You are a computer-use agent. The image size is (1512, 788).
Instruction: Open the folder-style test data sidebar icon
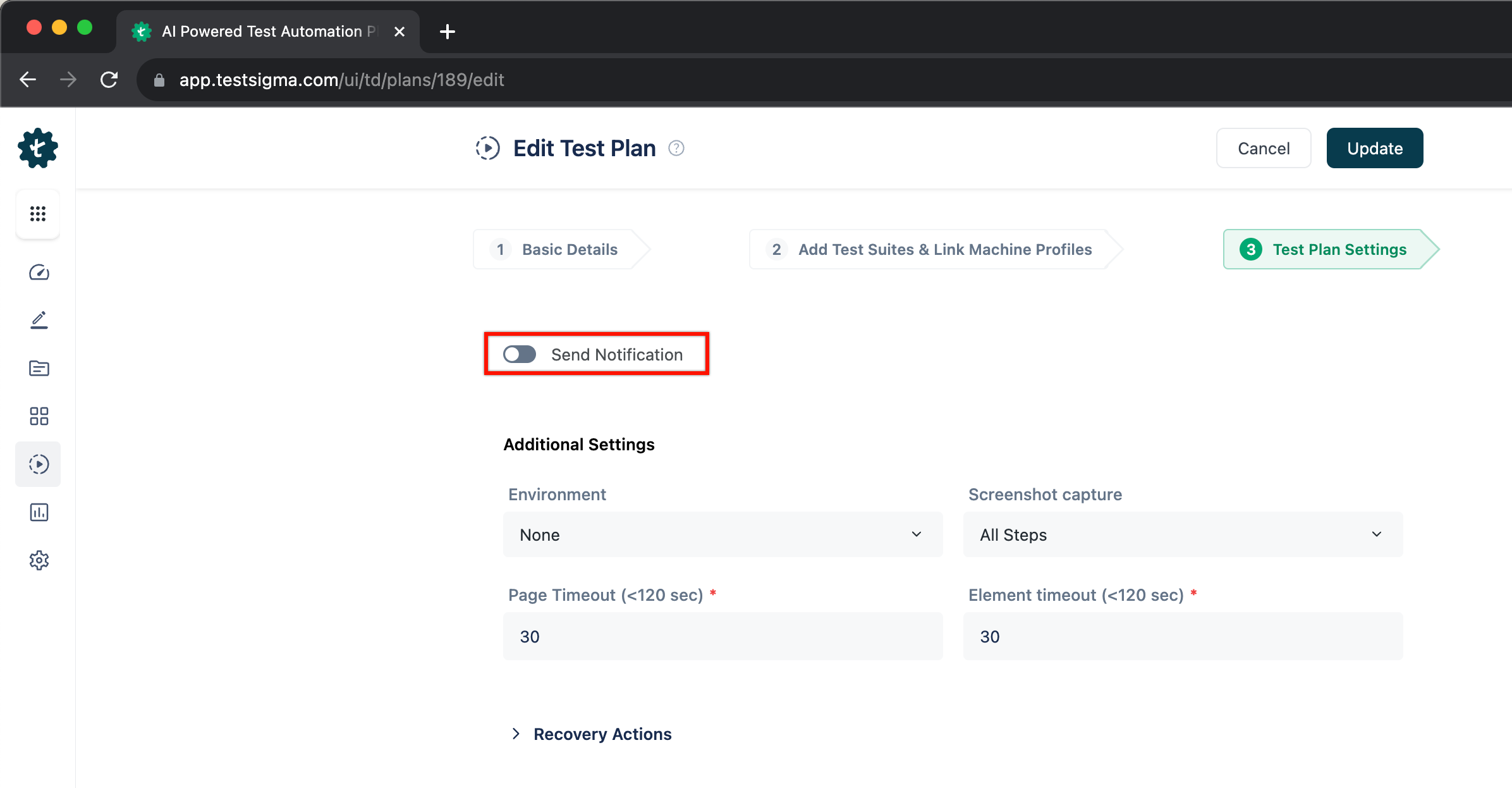(x=39, y=368)
